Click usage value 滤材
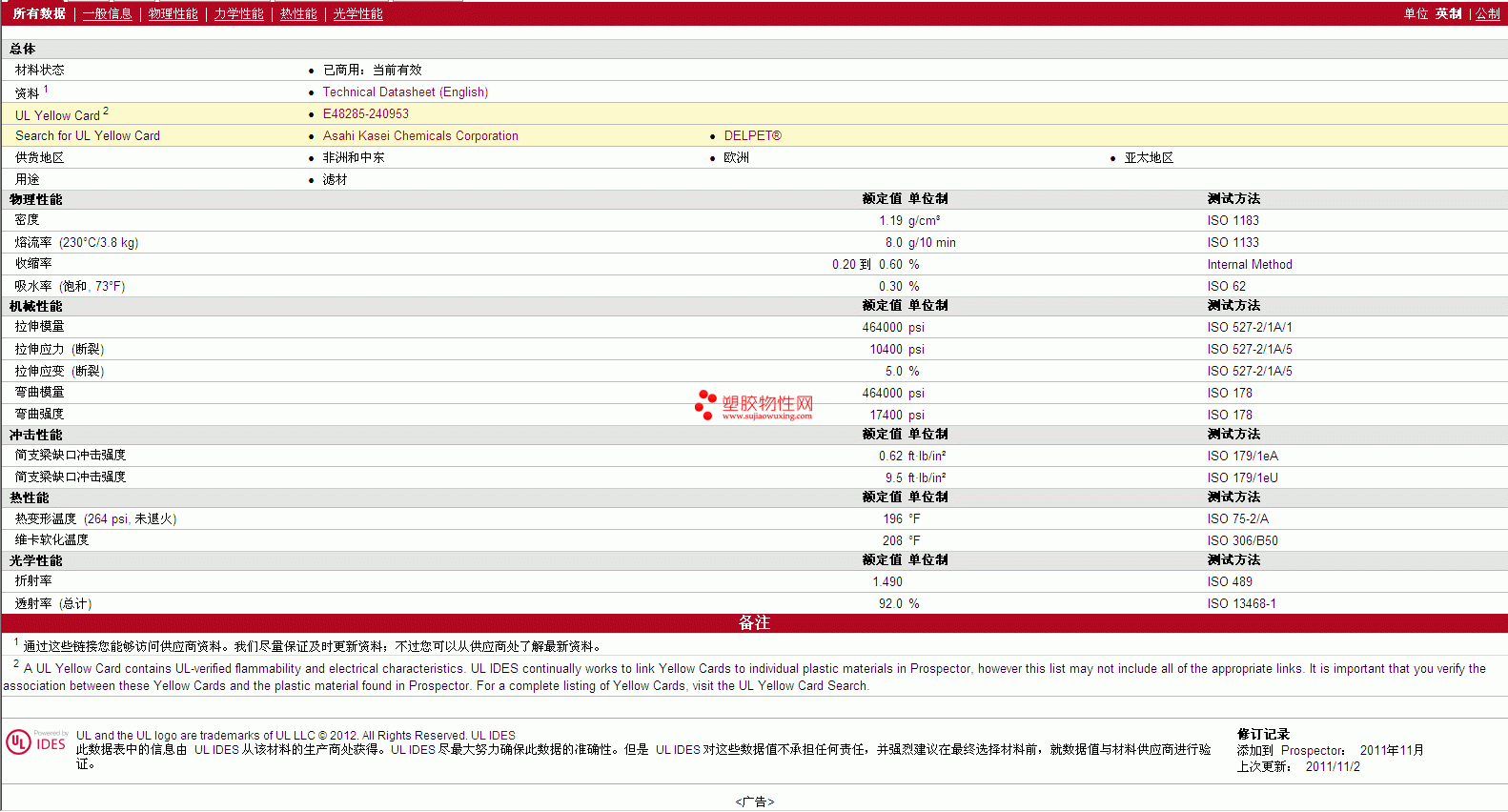 click(335, 179)
